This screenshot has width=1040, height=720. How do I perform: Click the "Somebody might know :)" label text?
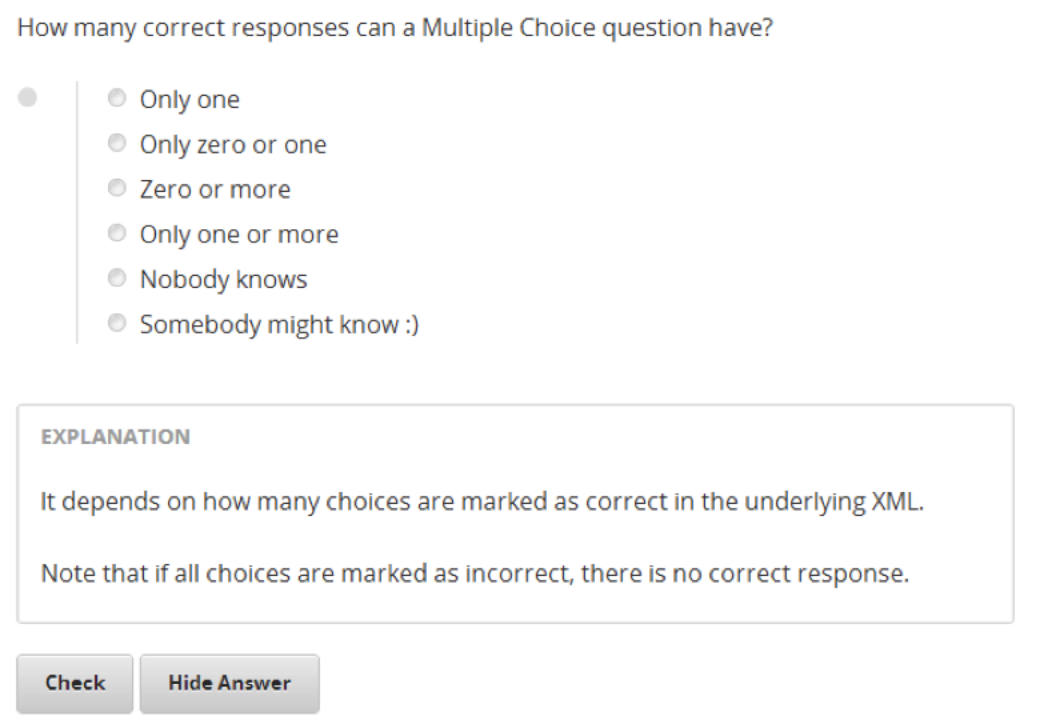(279, 325)
